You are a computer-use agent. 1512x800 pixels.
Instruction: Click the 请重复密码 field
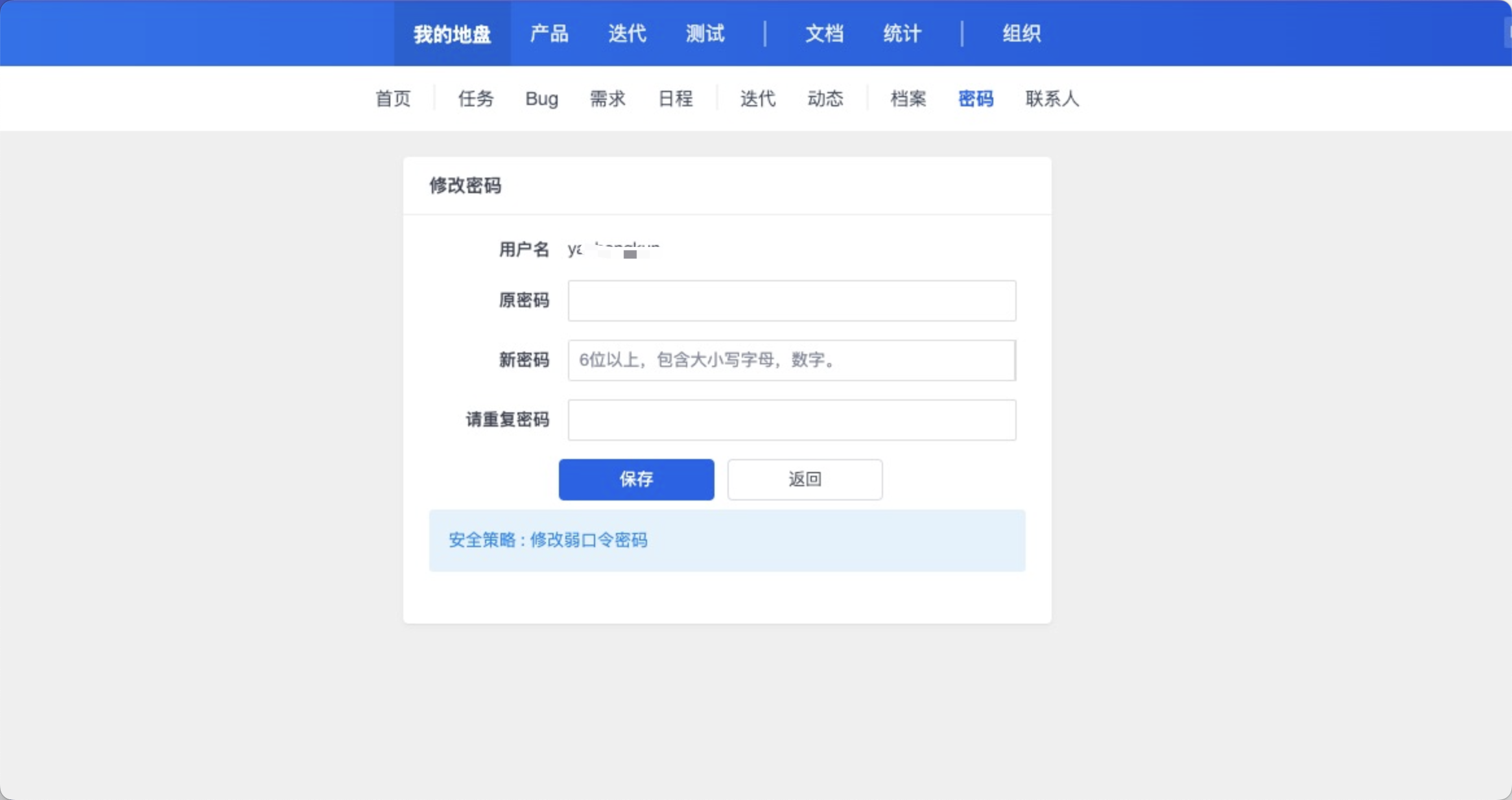point(792,420)
